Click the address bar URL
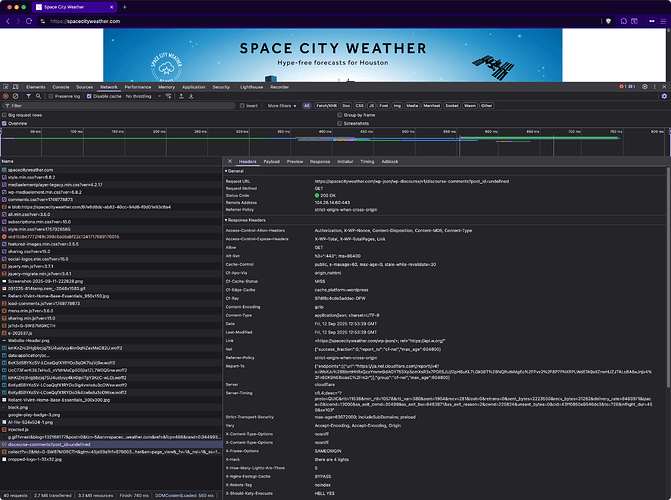The width and height of the screenshot is (671, 500). [85, 21]
